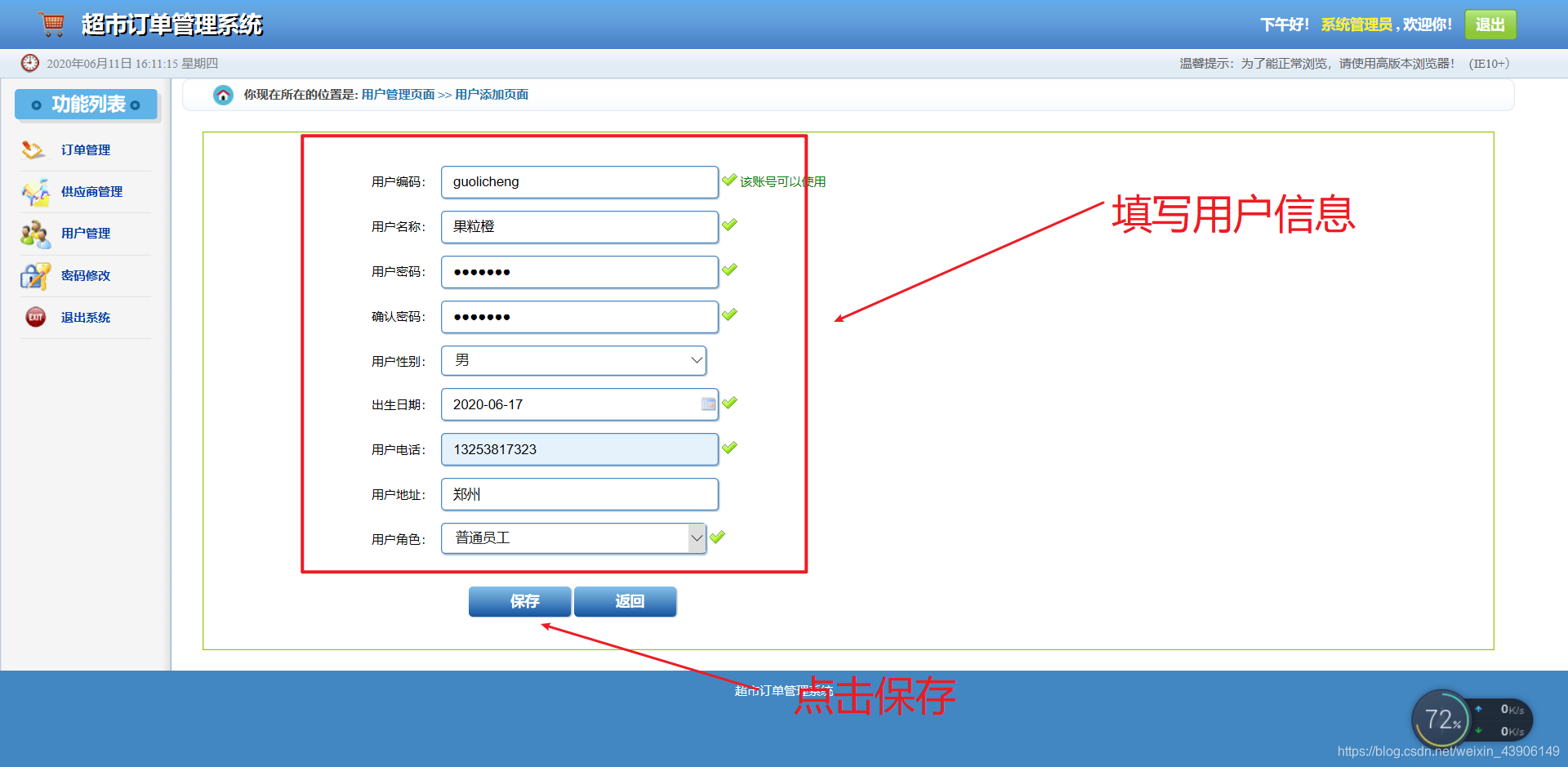The width and height of the screenshot is (1568, 767).
Task: Expand the 用户性别 dropdown
Action: tap(574, 360)
